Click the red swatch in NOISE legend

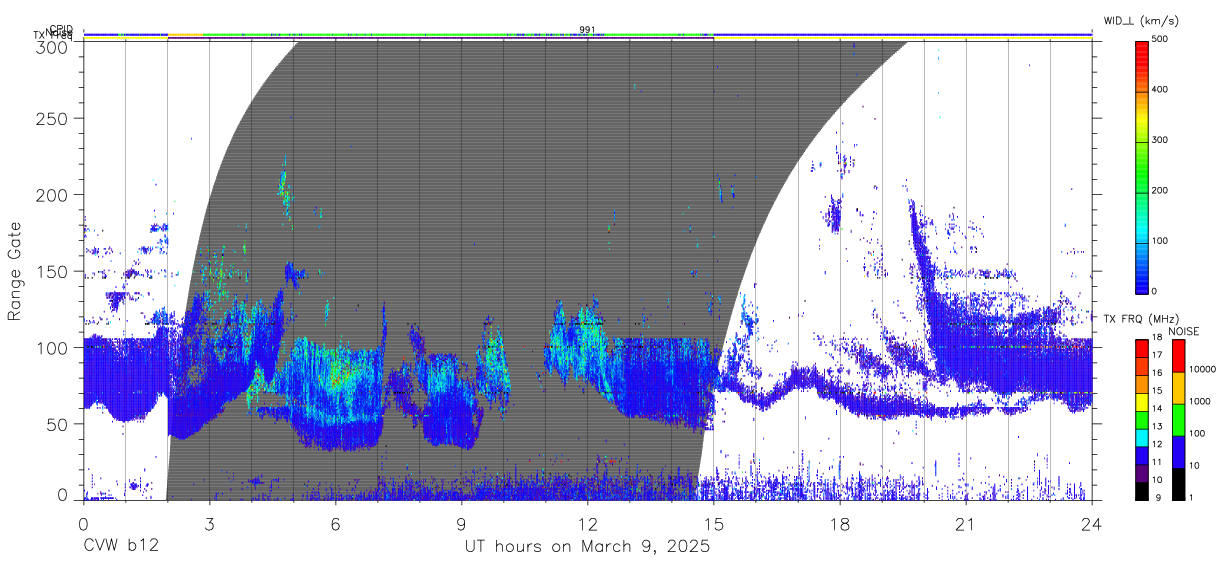pos(1178,355)
